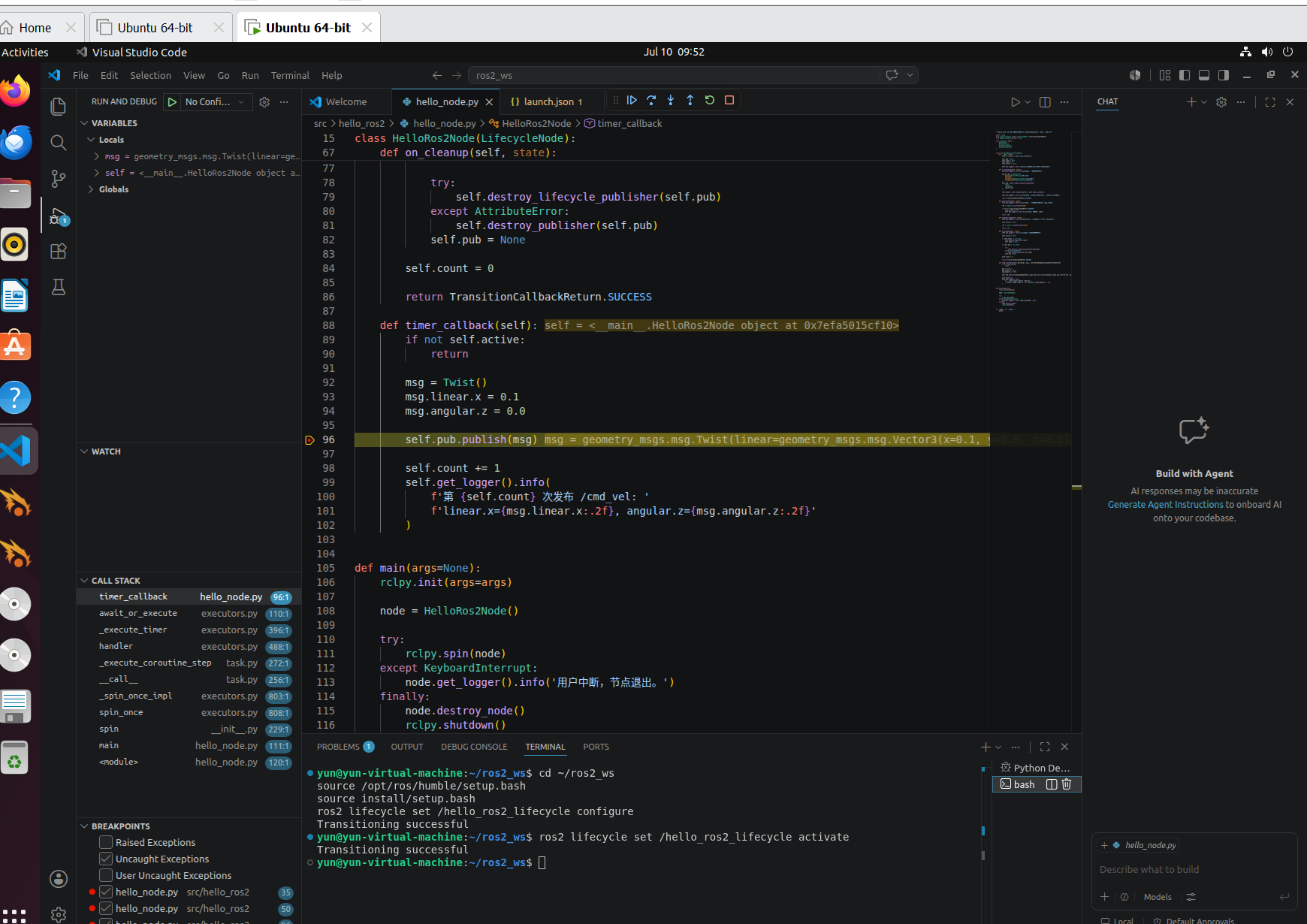Click Generate Agent Instructions link
Screen dimensions: 1307x924
tap(1166, 505)
